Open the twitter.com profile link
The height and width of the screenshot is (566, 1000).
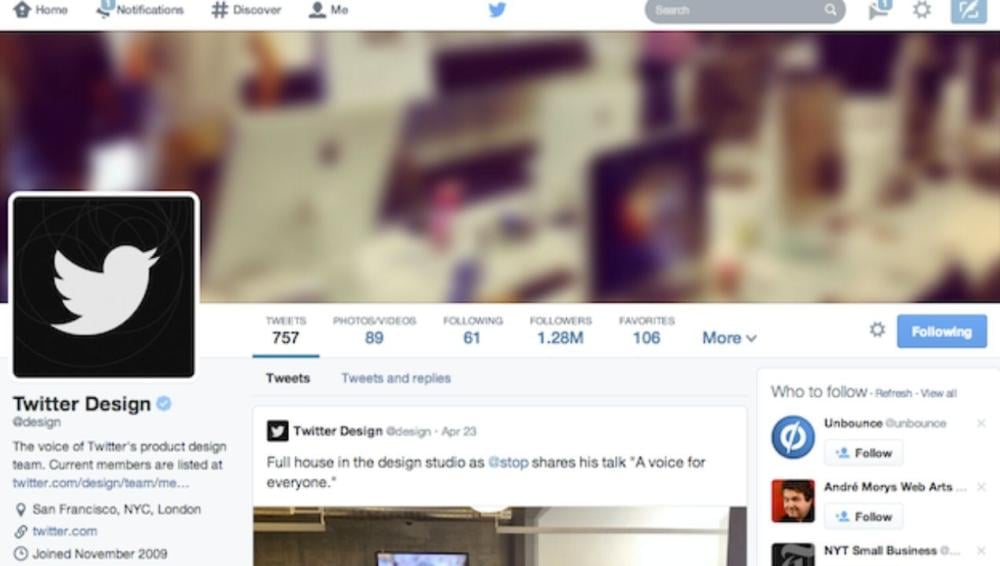pyautogui.click(x=65, y=531)
